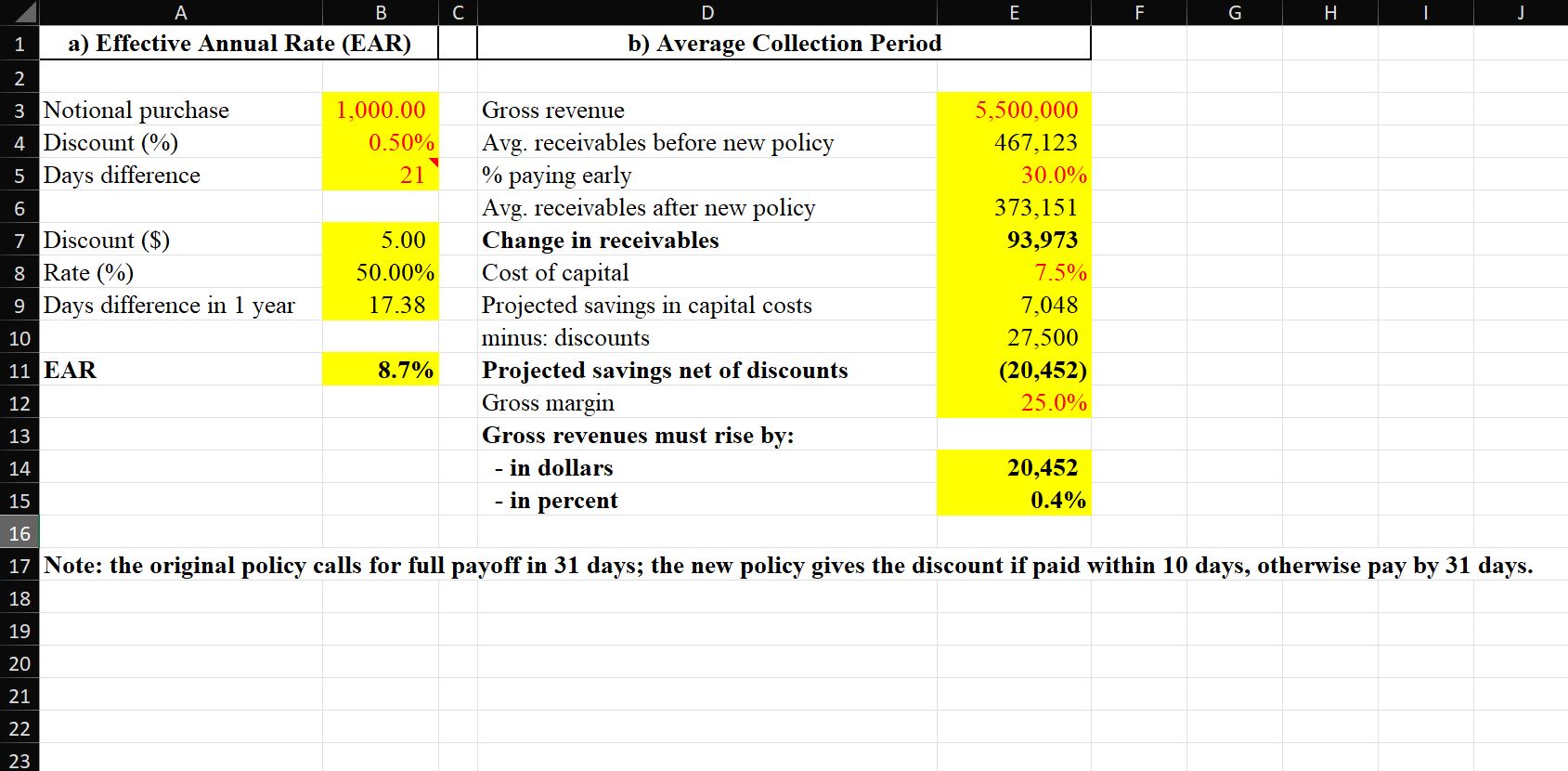The width and height of the screenshot is (1568, 771).
Task: Click the 'Cost of capital' label
Action: [707, 272]
